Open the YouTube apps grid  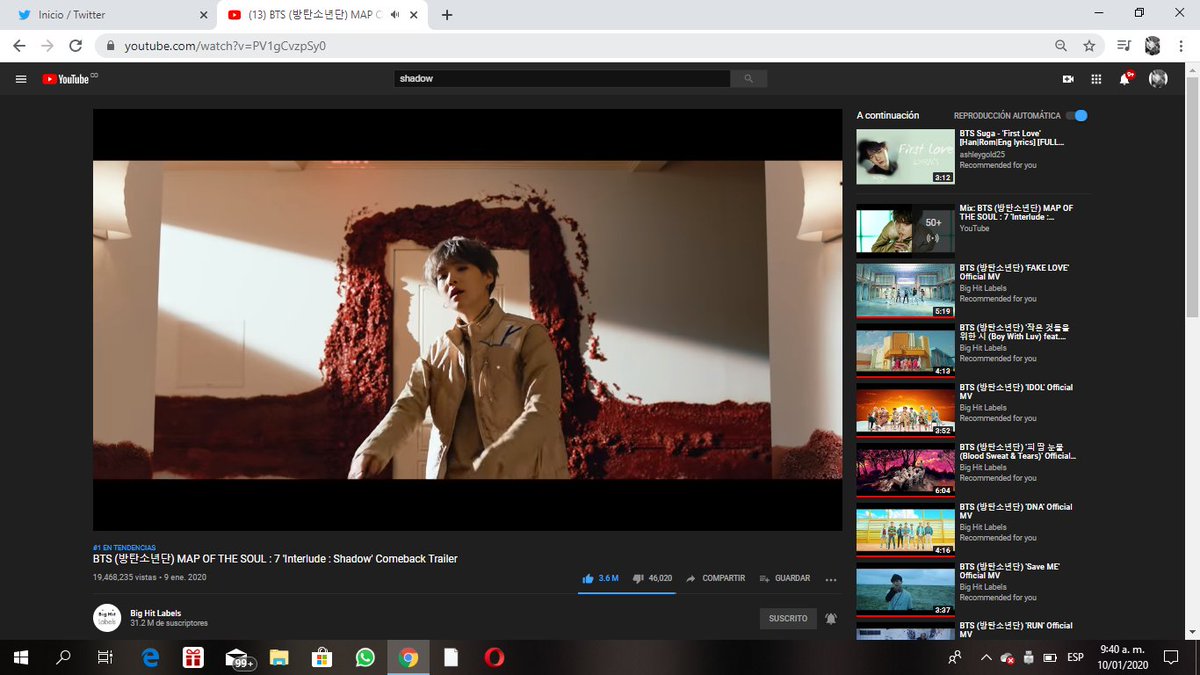pos(1096,79)
